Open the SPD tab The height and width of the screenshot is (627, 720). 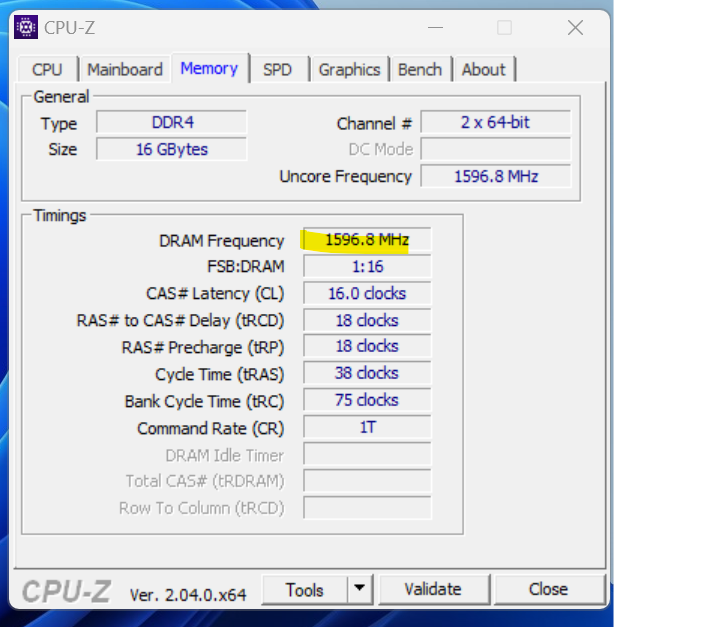[277, 70]
